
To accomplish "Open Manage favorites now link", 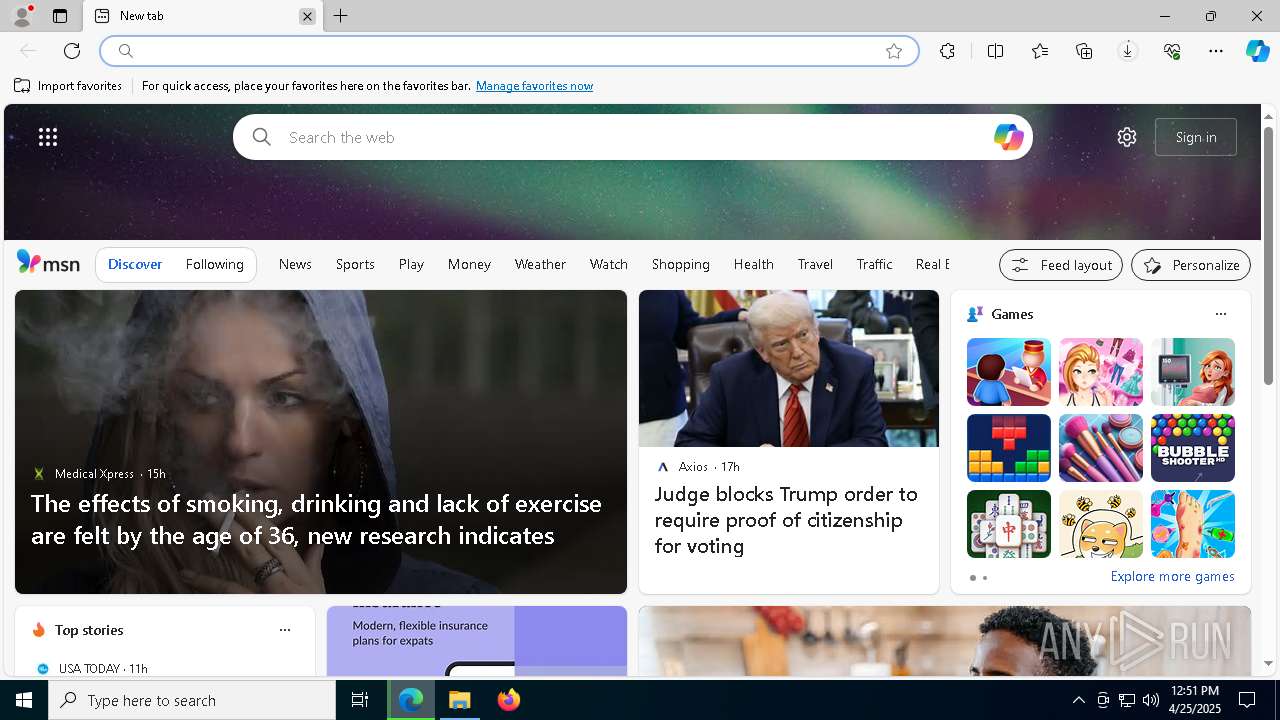I will coord(534,86).
